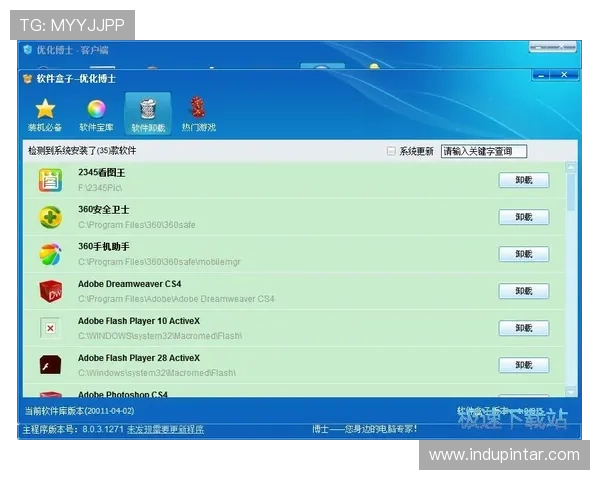The width and height of the screenshot is (600, 480).
Task: Click the scrollbar up arrow of software list
Action: tap(571, 167)
